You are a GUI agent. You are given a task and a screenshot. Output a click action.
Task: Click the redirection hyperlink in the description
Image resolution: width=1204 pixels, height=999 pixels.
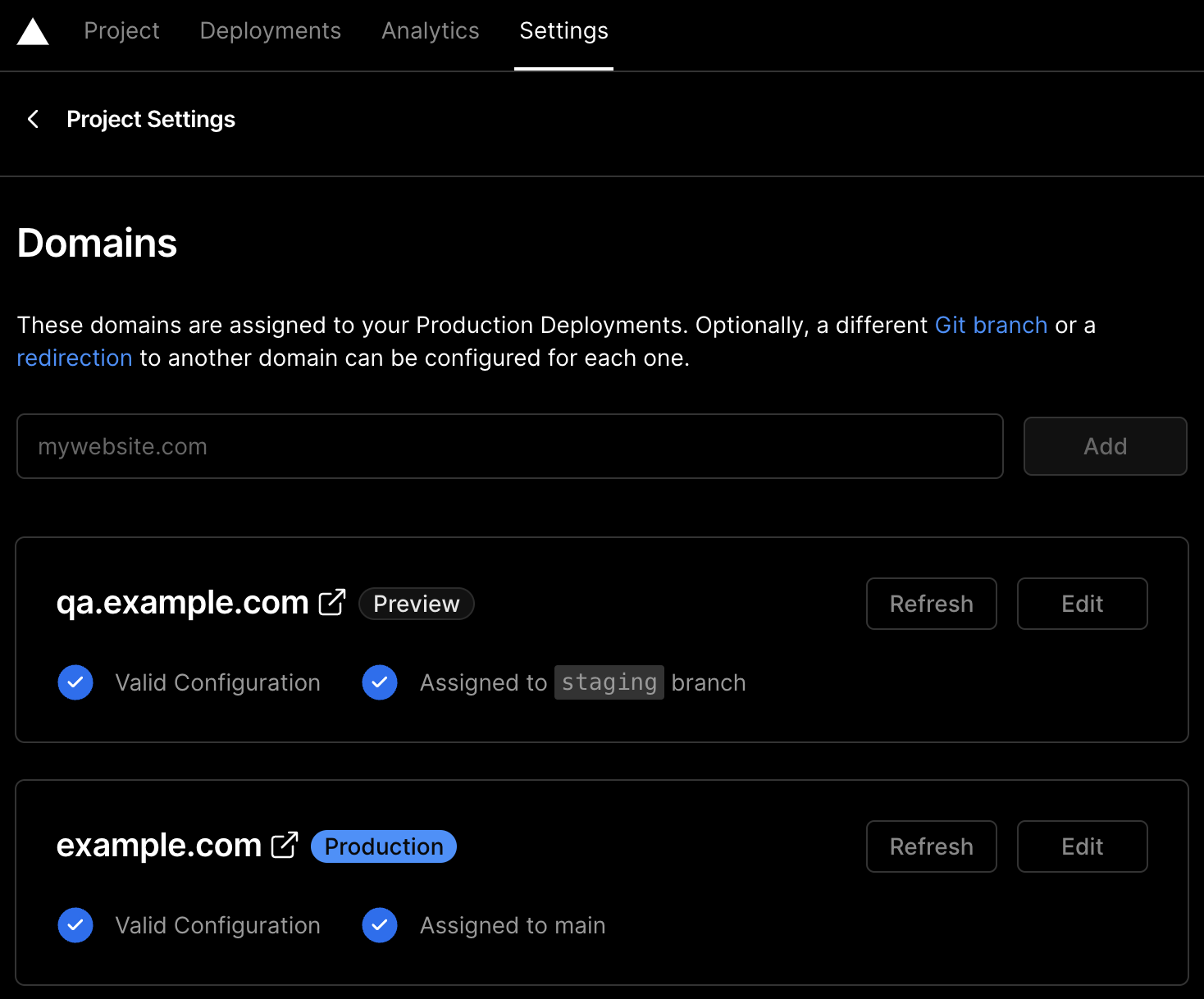74,358
